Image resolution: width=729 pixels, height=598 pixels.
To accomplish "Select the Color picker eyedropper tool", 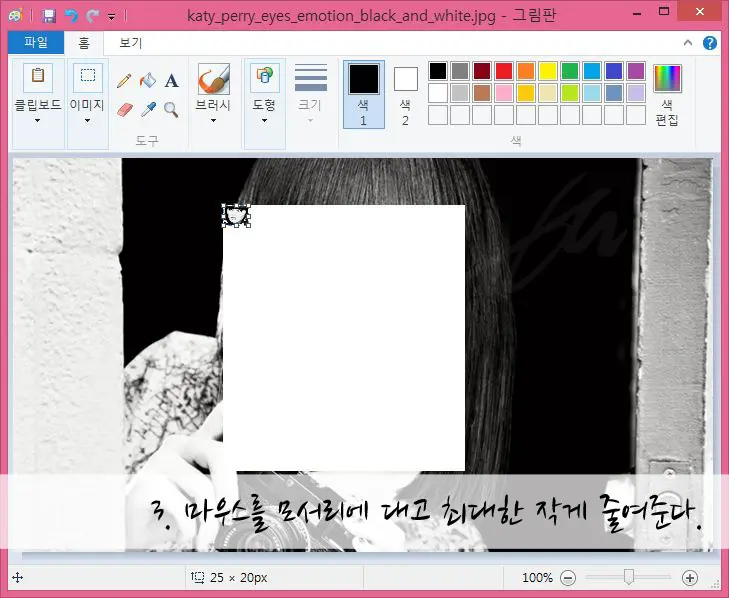I will (x=148, y=109).
